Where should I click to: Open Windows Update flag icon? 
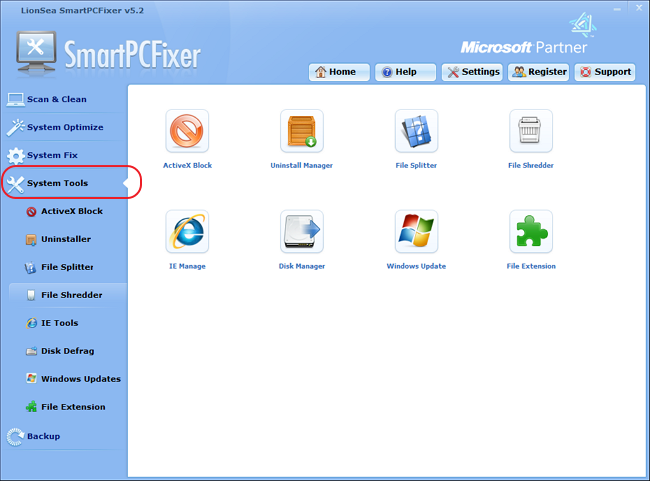[416, 231]
